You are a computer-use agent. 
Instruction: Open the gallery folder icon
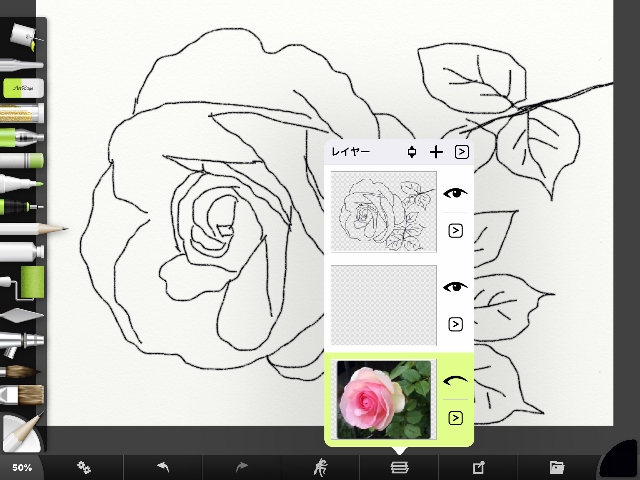point(557,467)
